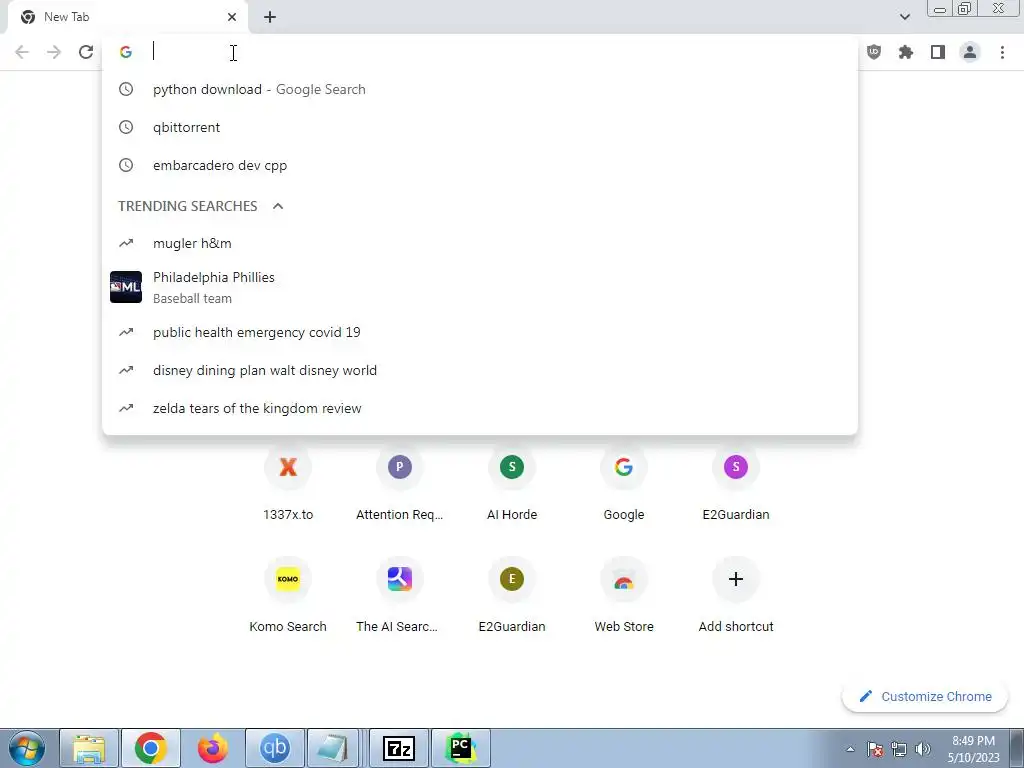This screenshot has height=768, width=1024.
Task: Open 7-Zip from the taskbar
Action: (x=399, y=748)
